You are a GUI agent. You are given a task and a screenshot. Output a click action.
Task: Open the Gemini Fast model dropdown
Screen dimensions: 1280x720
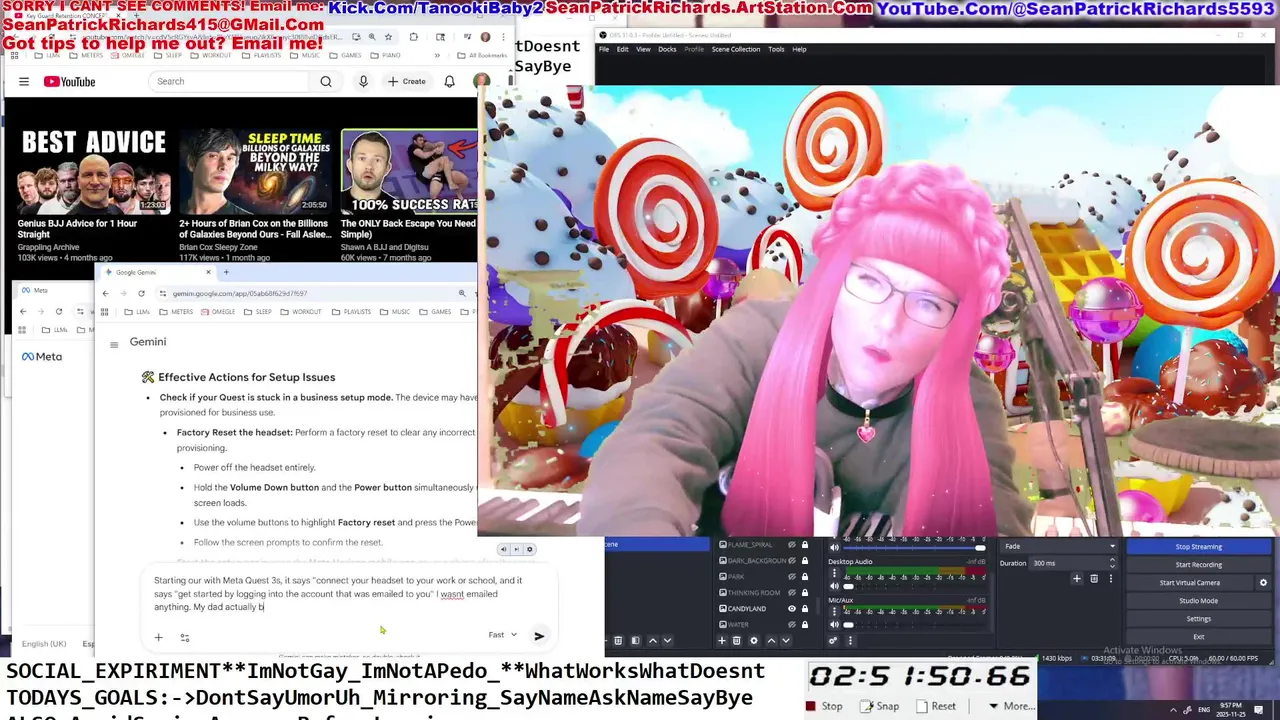tap(503, 635)
